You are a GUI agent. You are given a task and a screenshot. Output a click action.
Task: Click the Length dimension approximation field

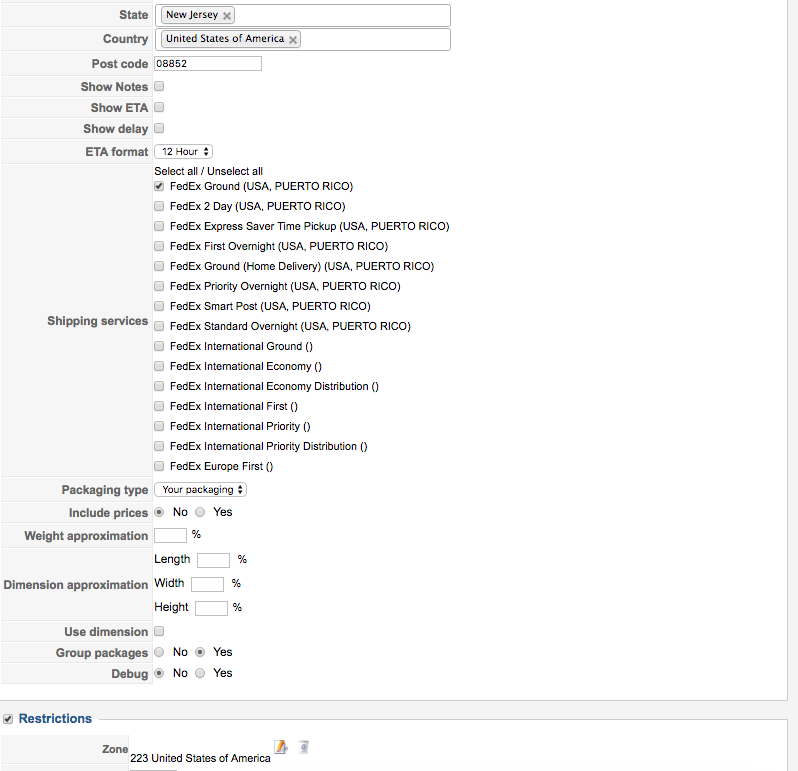tap(213, 560)
